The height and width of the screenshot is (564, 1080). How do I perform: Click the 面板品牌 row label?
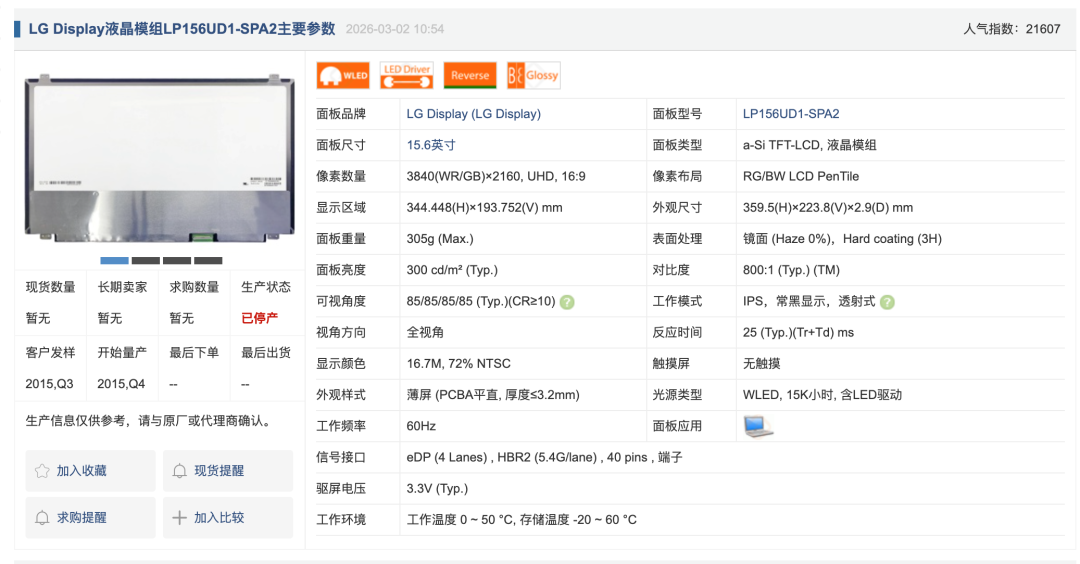click(x=341, y=114)
